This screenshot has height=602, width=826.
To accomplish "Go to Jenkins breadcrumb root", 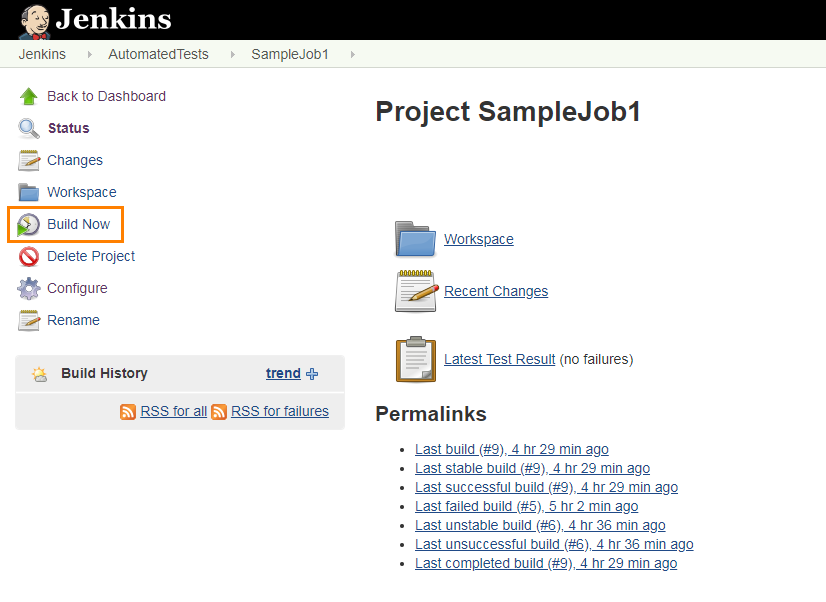I will click(x=42, y=54).
